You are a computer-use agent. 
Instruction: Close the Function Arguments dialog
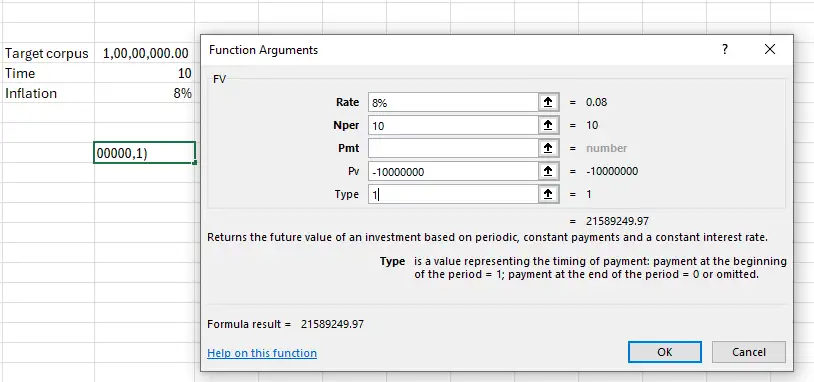pos(770,49)
